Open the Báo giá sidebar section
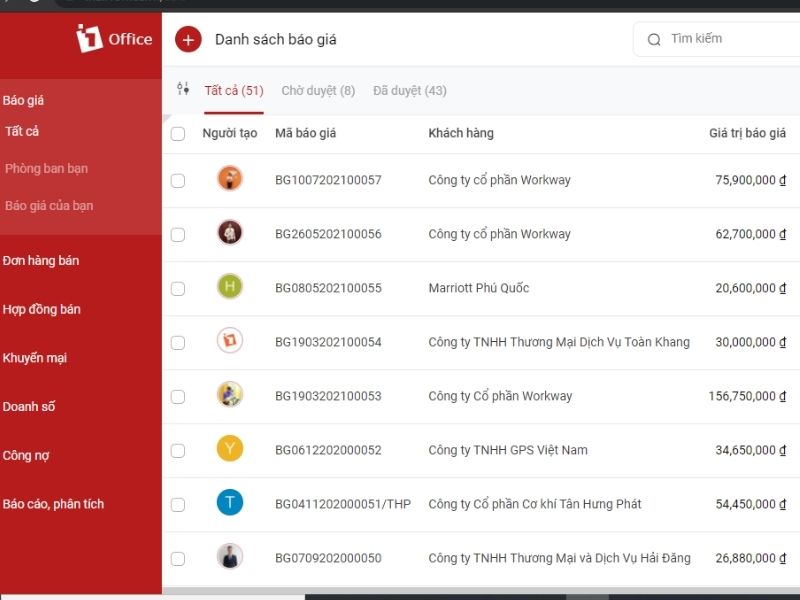Screen dimensions: 800x600 coord(23,101)
